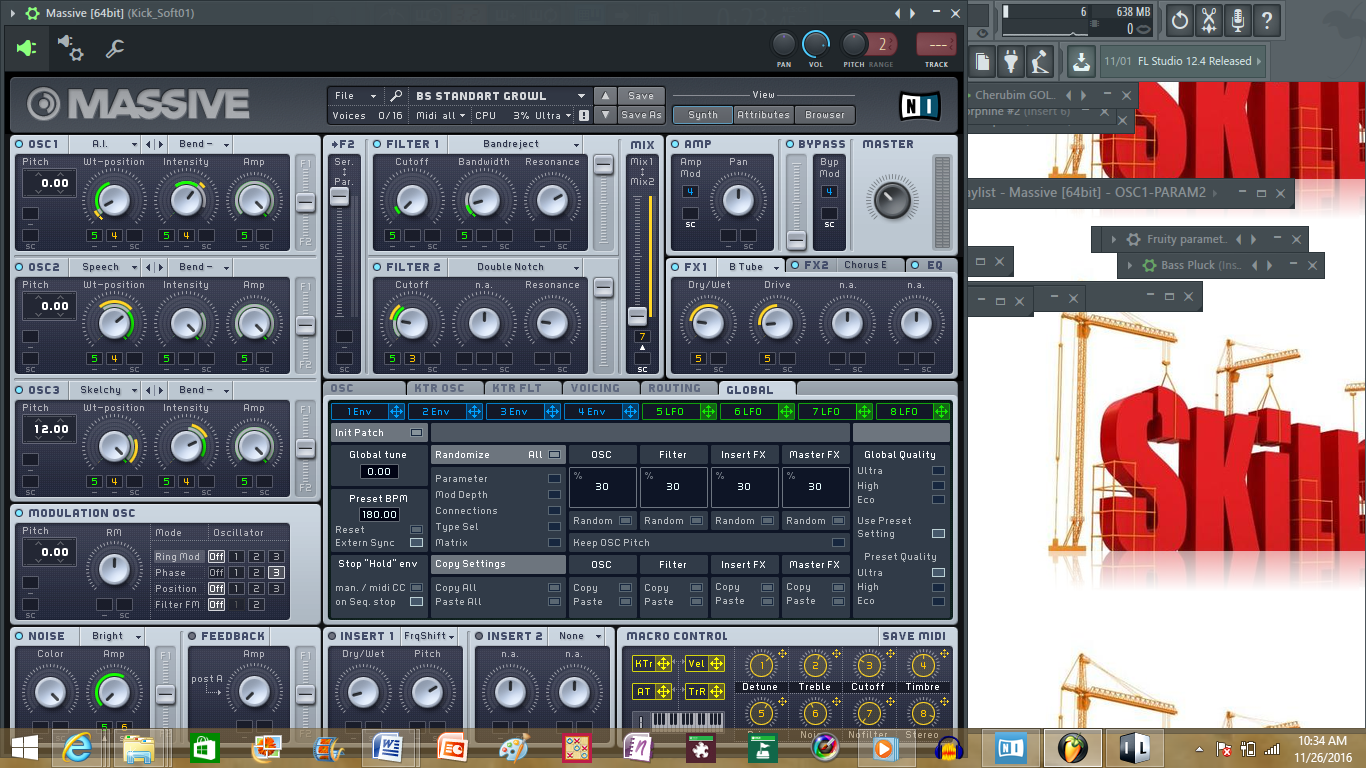
Task: Click the Windows Start button
Action: [x=24, y=748]
